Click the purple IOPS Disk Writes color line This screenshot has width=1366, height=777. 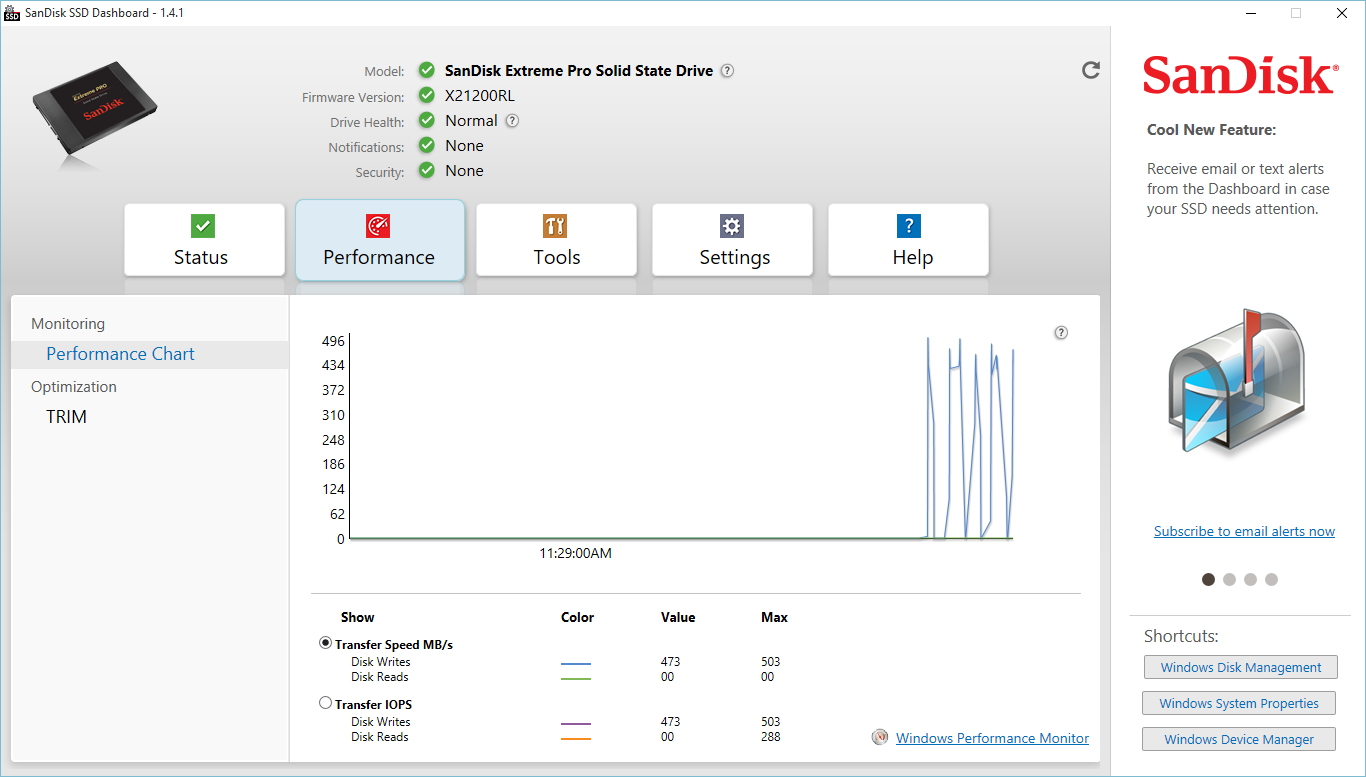(576, 723)
